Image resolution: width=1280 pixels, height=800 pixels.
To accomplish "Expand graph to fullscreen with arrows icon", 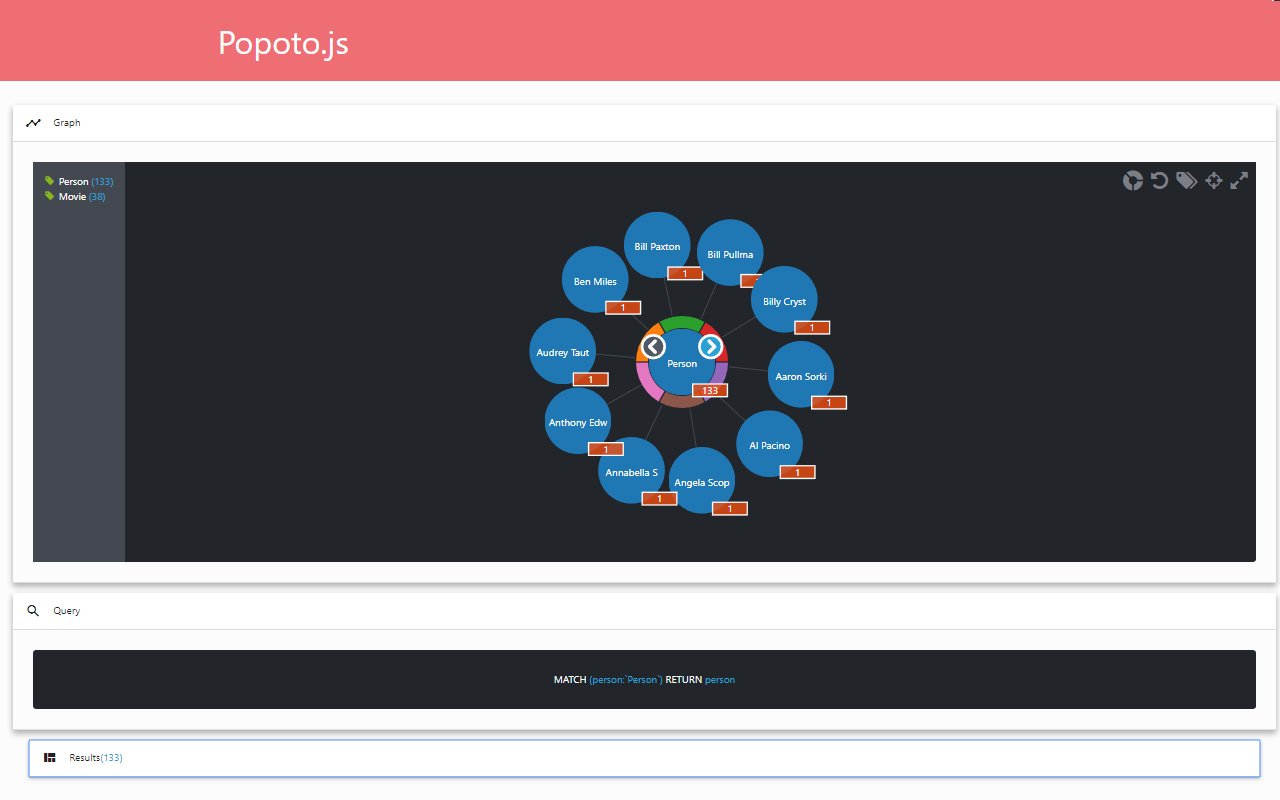I will pos(1239,180).
